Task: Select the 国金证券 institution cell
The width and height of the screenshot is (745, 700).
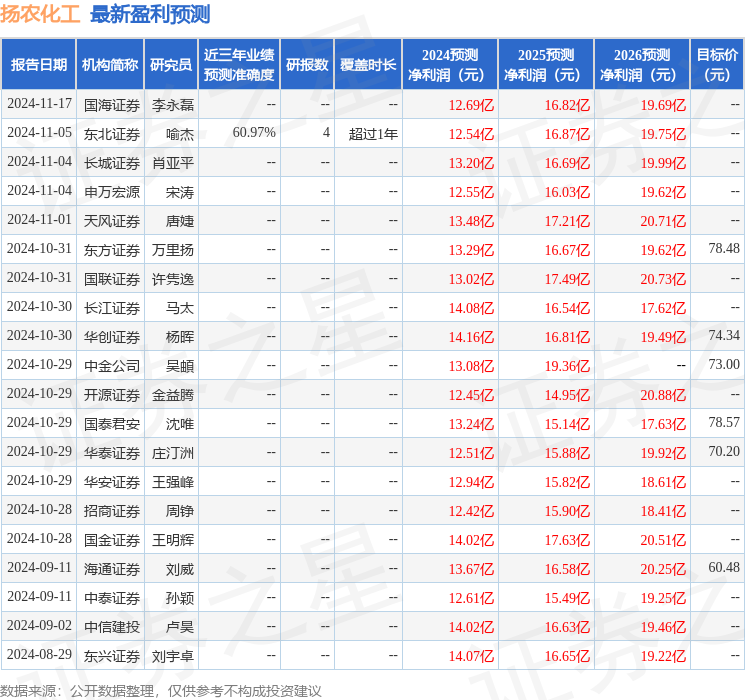Action: (112, 540)
